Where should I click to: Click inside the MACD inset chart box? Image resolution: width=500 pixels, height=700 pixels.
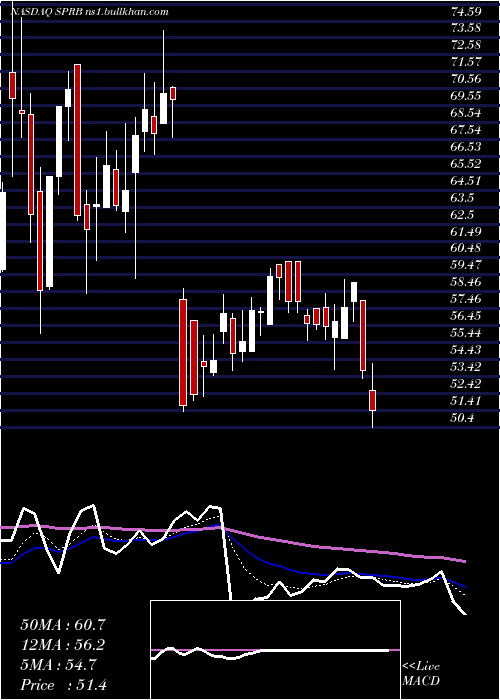click(x=275, y=650)
